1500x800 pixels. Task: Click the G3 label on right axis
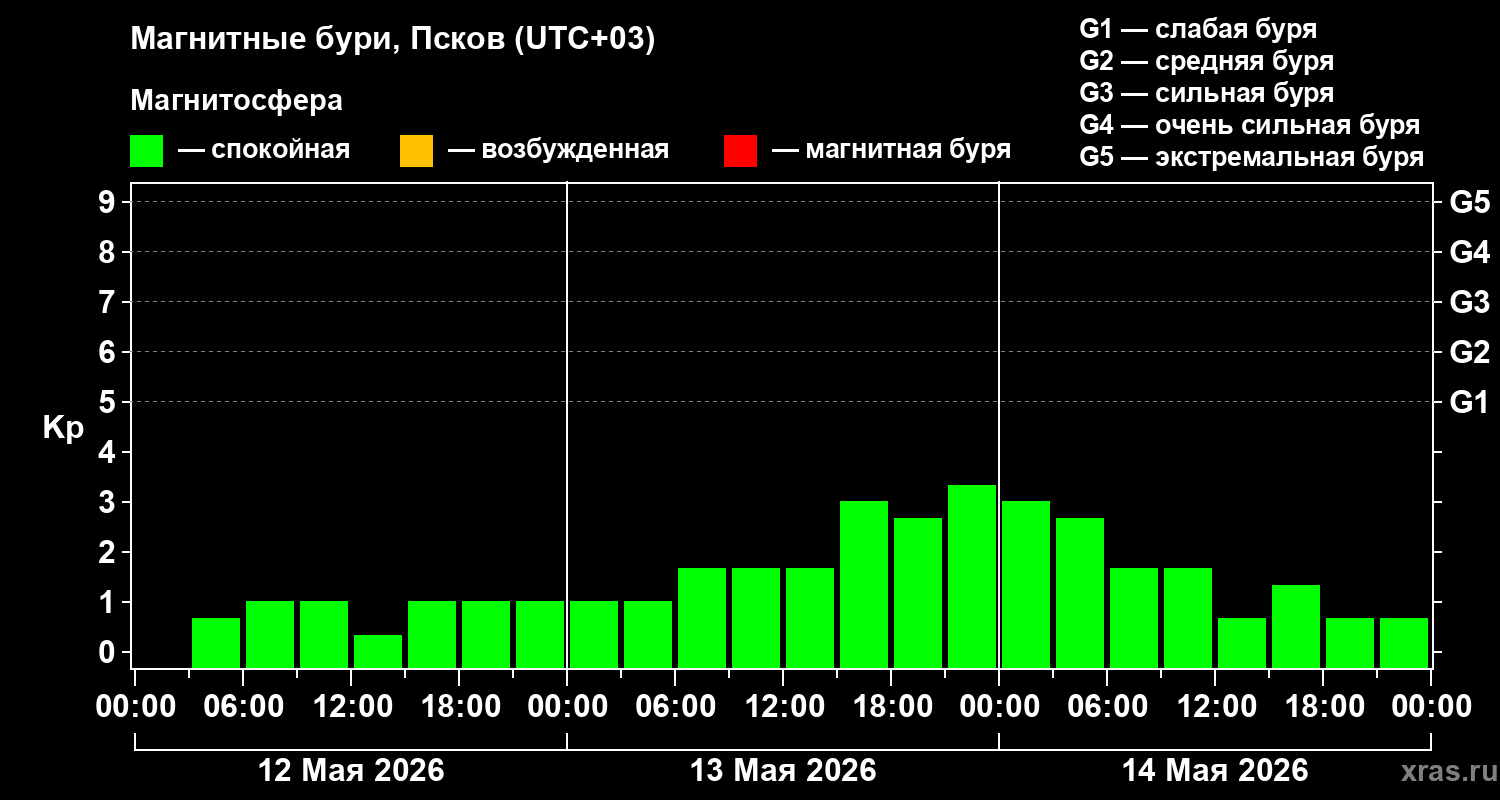(x=1470, y=302)
